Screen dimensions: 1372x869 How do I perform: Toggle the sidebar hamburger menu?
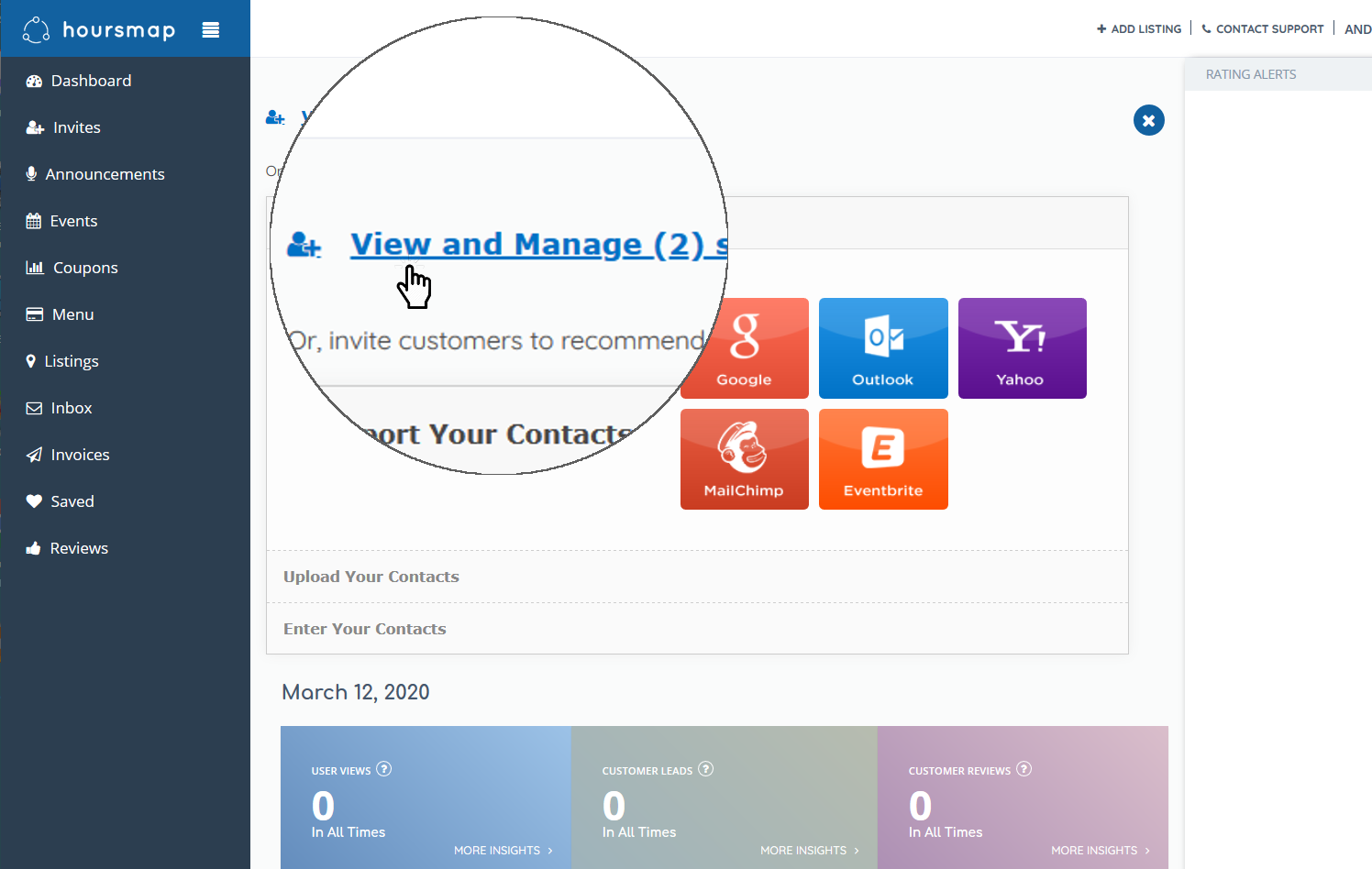coord(211,29)
